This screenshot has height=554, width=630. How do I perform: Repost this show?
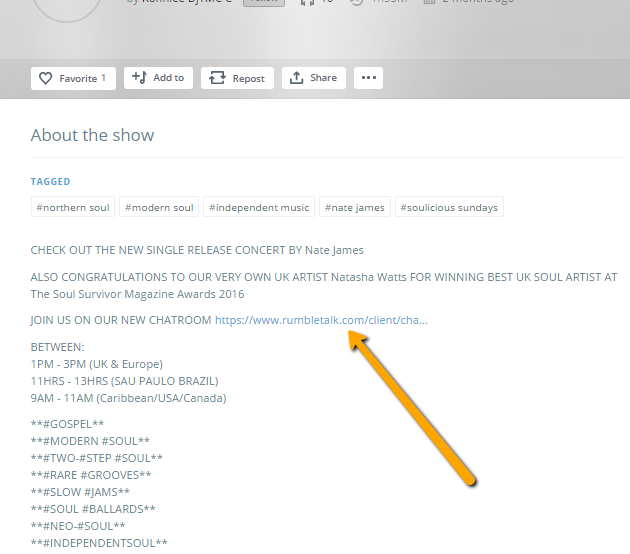237,78
